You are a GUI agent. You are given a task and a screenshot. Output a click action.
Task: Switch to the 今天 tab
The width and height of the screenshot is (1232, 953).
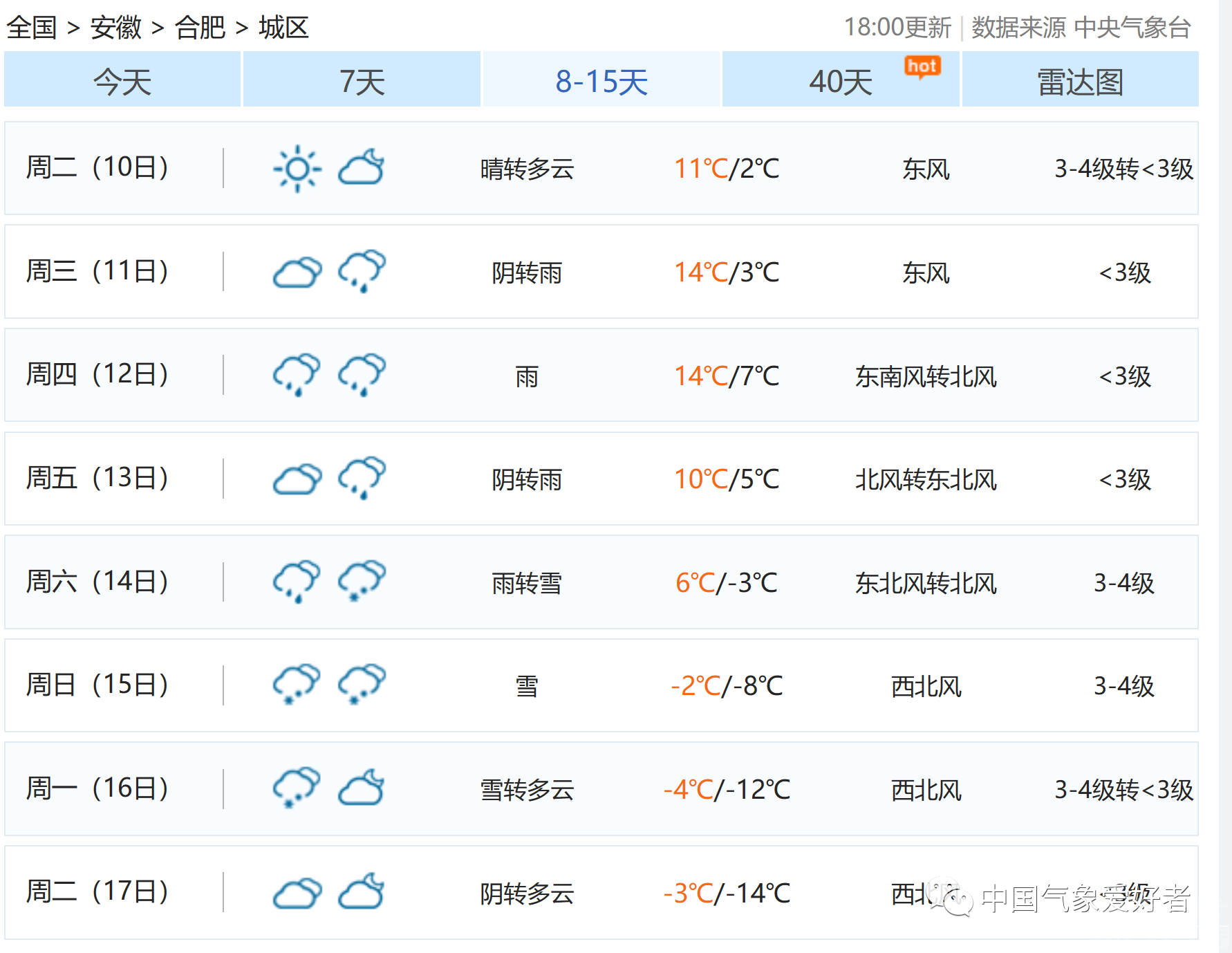coord(122,79)
